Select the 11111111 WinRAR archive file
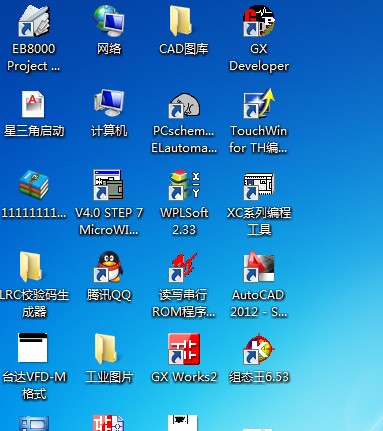This screenshot has width=383, height=431. (x=34, y=185)
